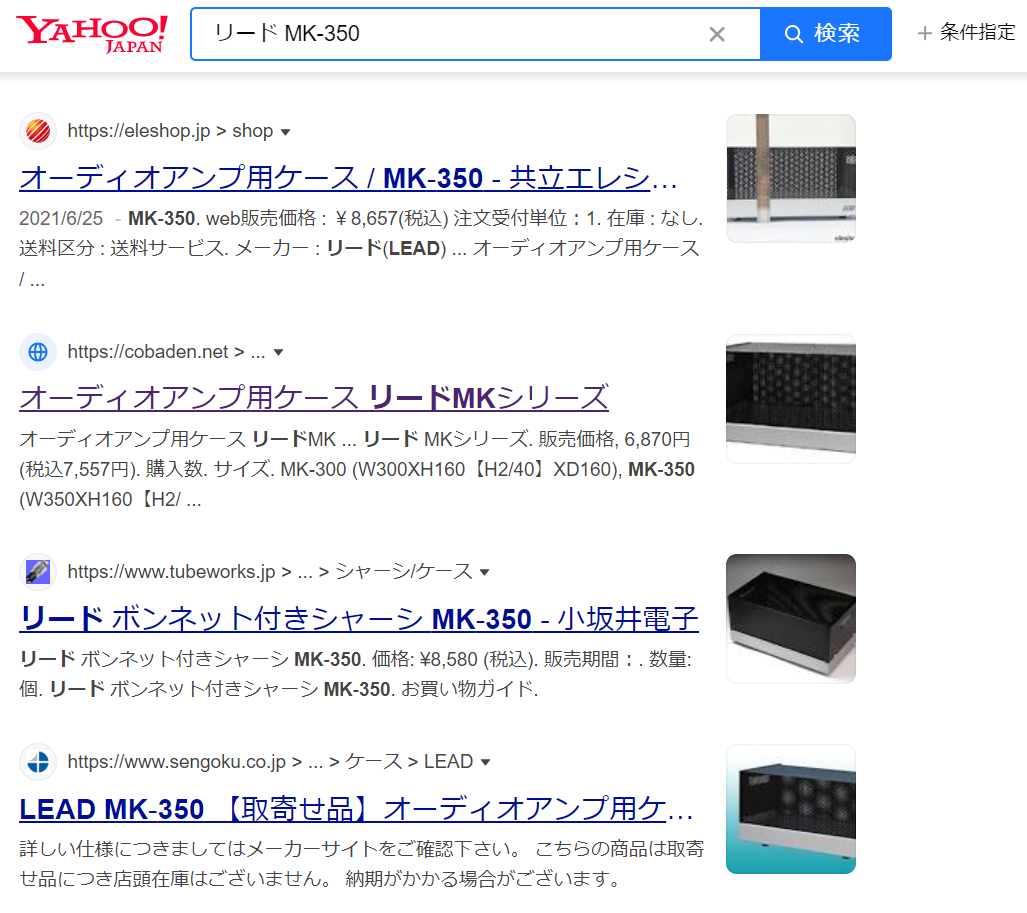Open the オーディオアンプ用ケース リードMKシリーズ result

(314, 398)
